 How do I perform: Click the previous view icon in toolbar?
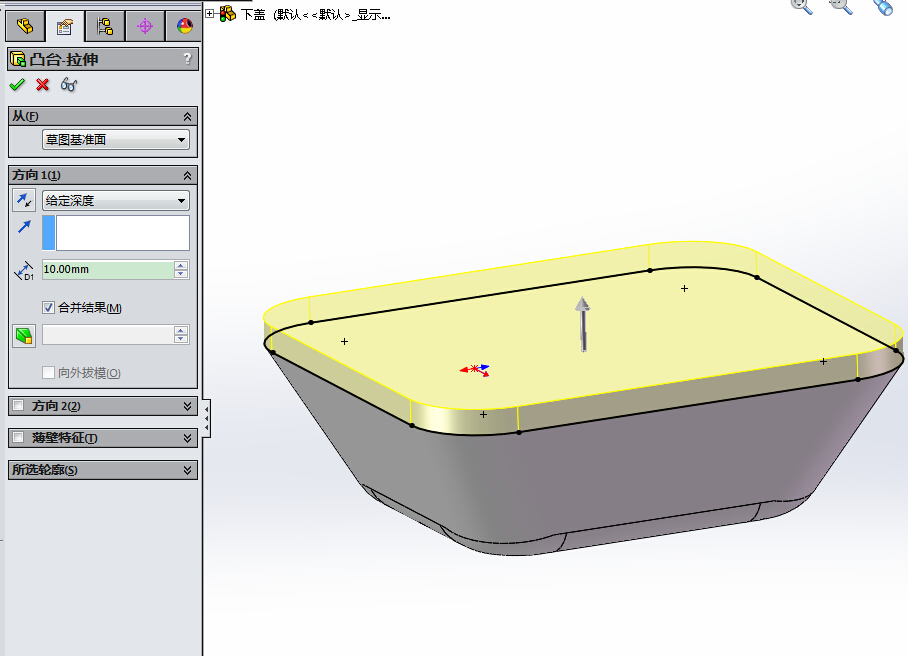(883, 6)
